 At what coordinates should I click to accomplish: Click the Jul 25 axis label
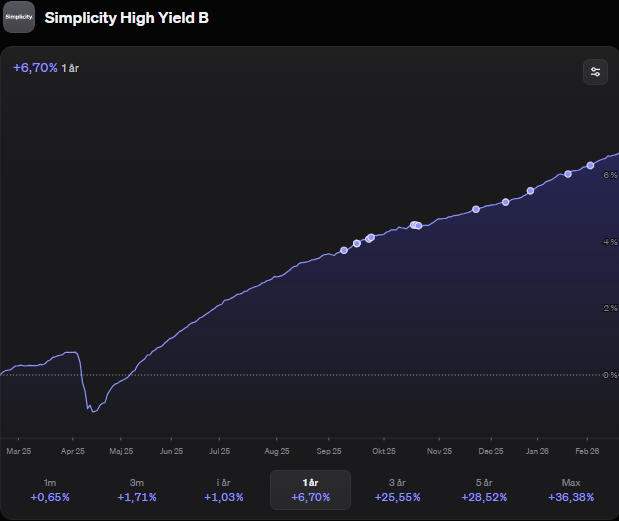pos(219,451)
